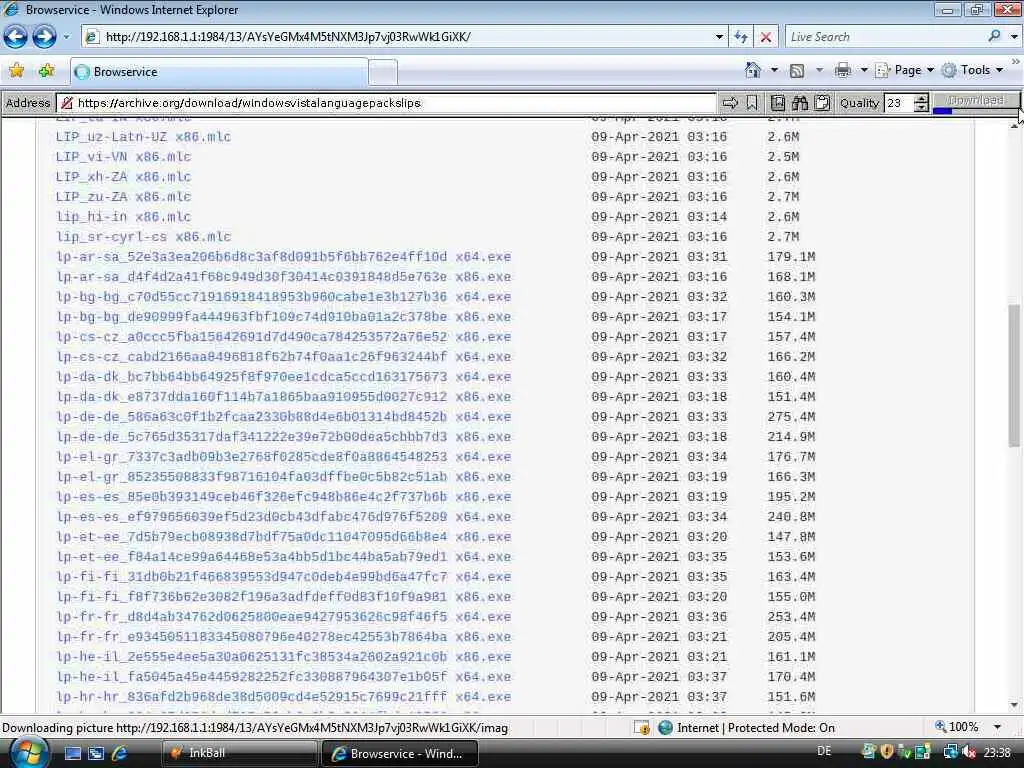This screenshot has width=1024, height=768.
Task: Focus the Live Search box
Action: point(885,37)
